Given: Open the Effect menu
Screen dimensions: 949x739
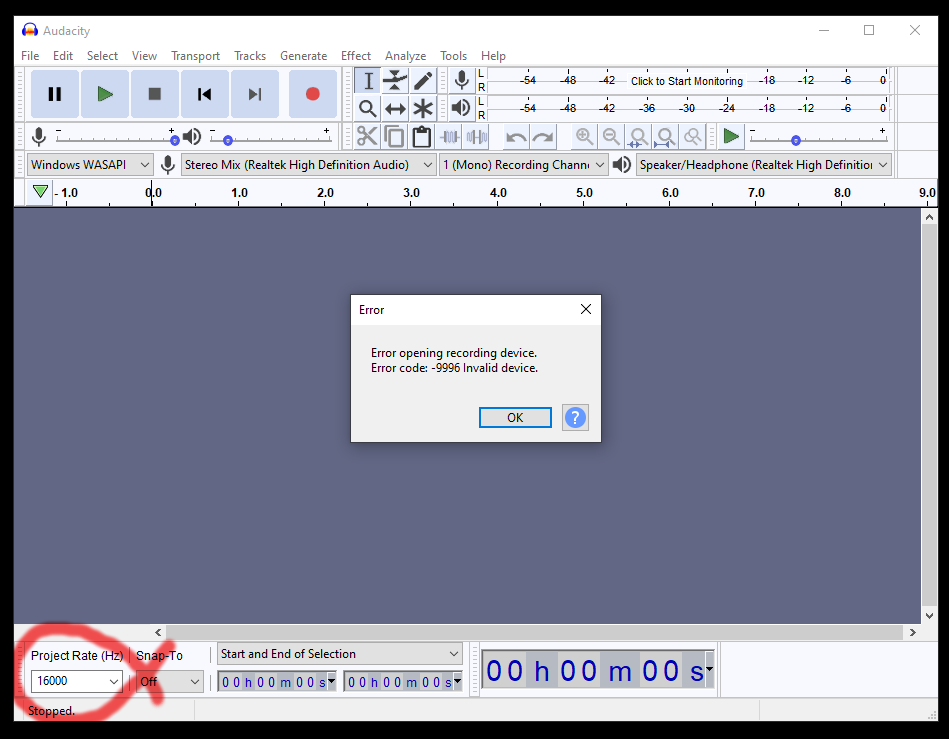Looking at the screenshot, I should pos(356,56).
